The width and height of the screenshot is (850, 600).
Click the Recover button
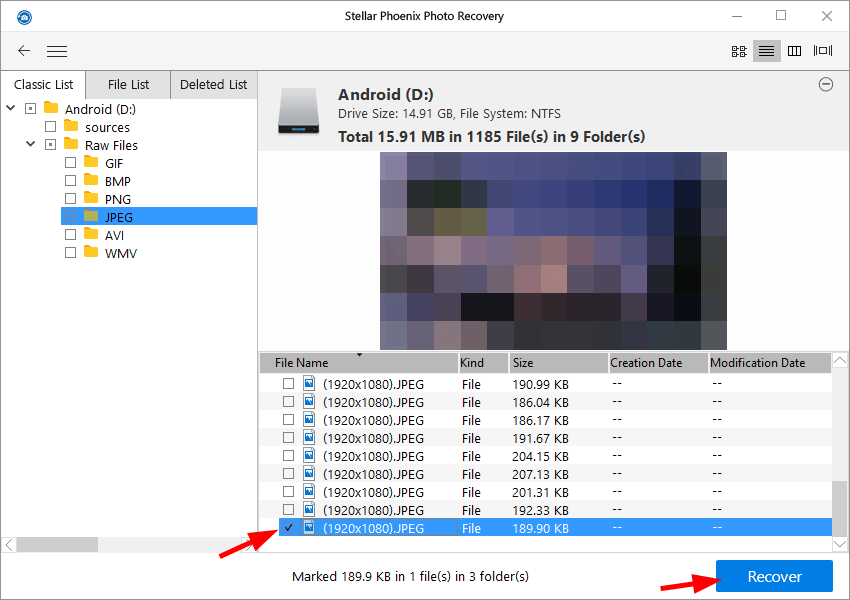point(774,576)
